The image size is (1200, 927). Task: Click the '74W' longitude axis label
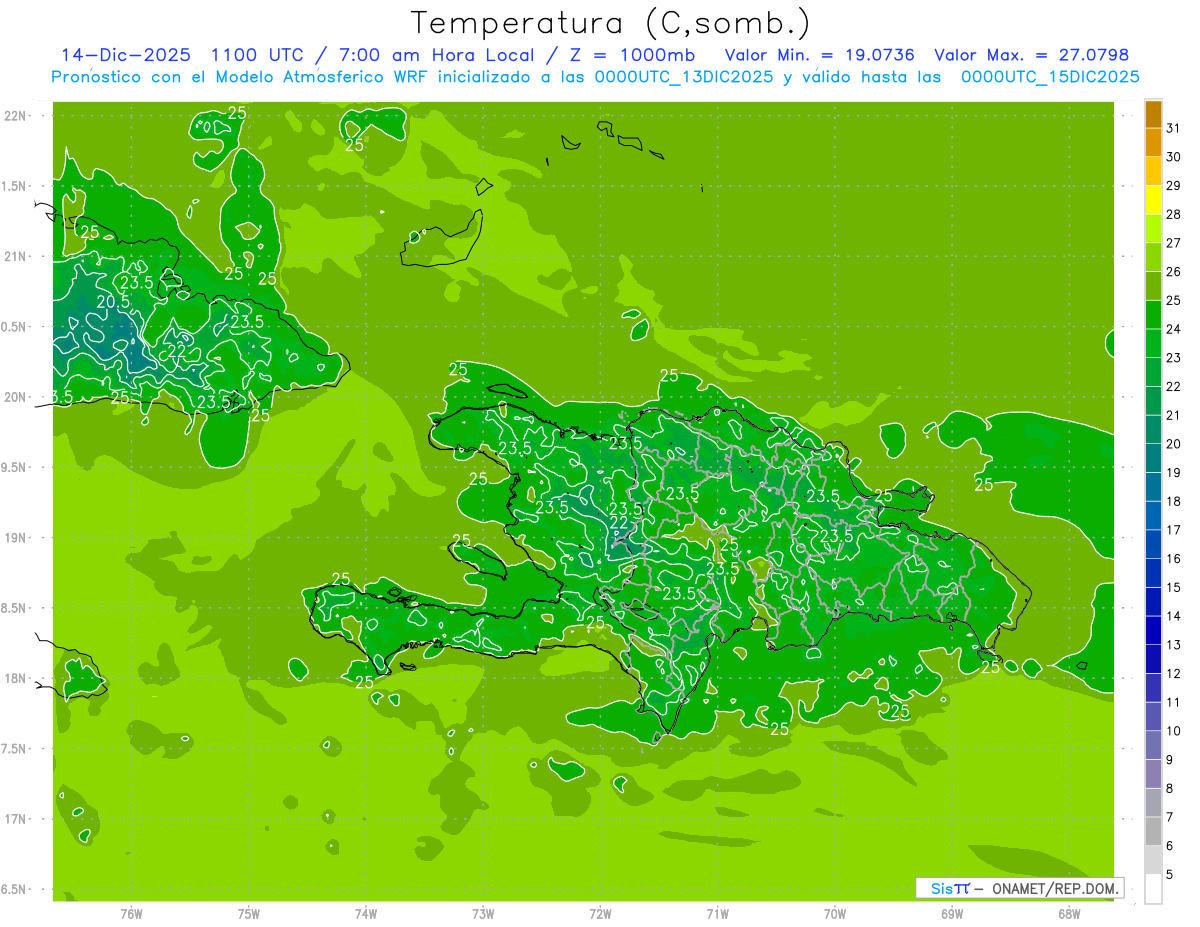(x=366, y=914)
